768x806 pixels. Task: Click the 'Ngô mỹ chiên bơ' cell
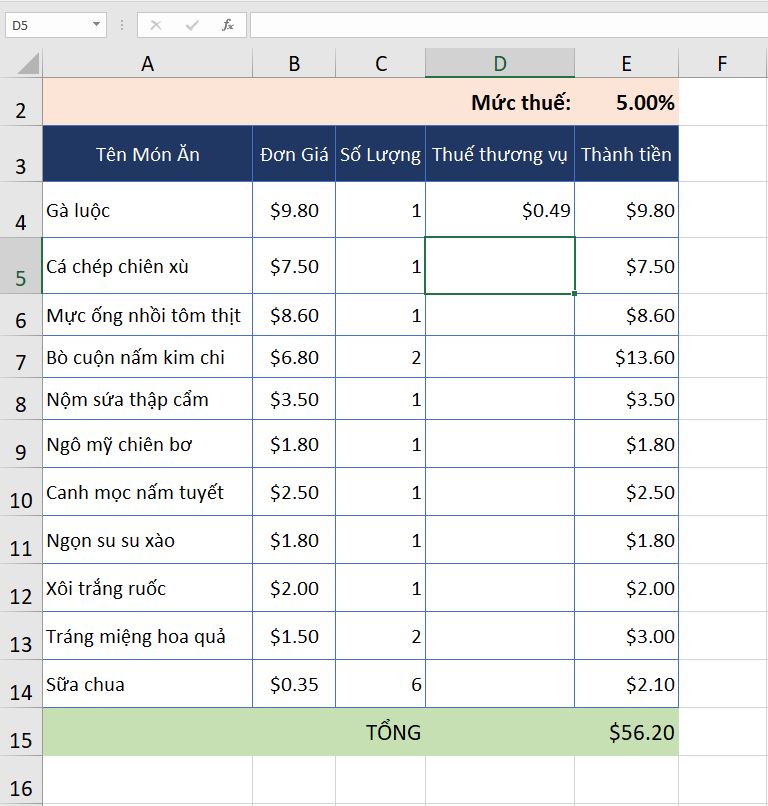click(148, 444)
